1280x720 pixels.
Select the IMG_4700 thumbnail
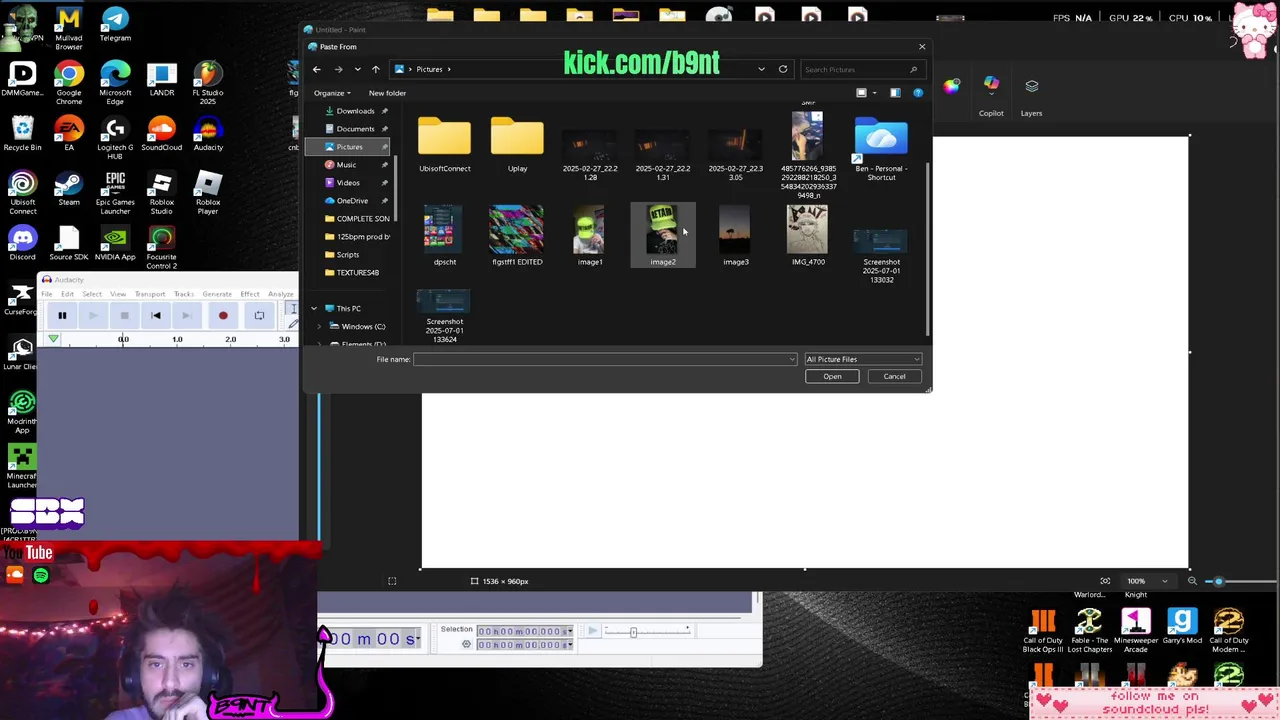[x=808, y=236]
